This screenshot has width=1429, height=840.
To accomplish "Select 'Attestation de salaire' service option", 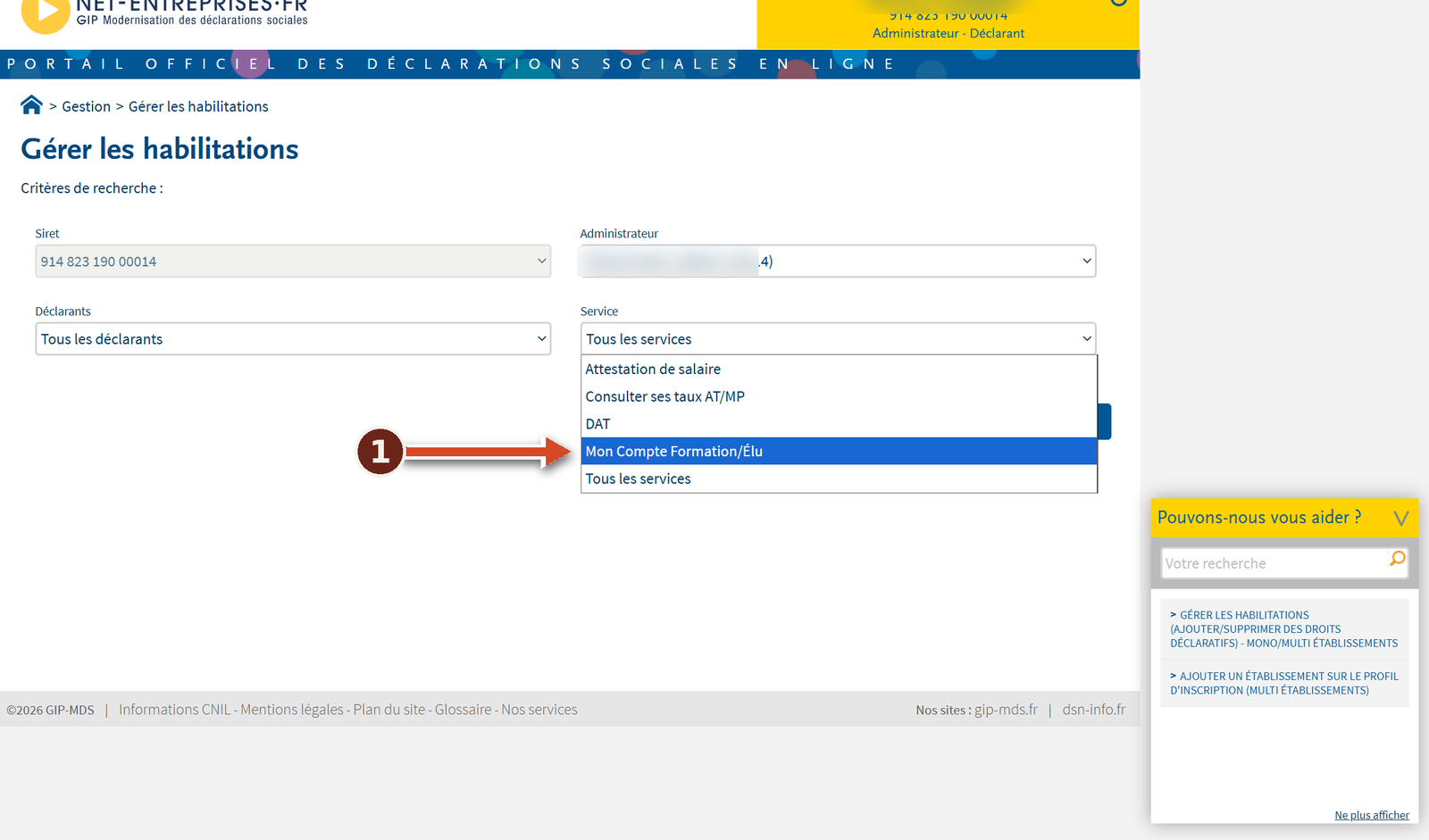I will (x=839, y=369).
